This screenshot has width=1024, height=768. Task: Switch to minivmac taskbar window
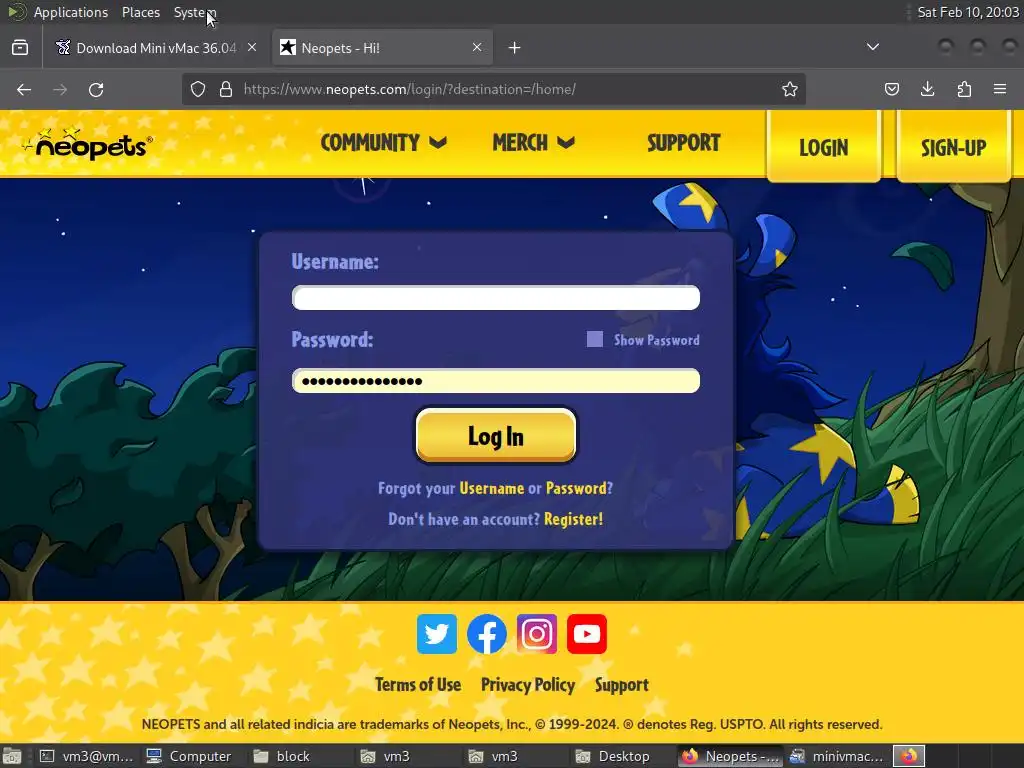click(x=837, y=756)
